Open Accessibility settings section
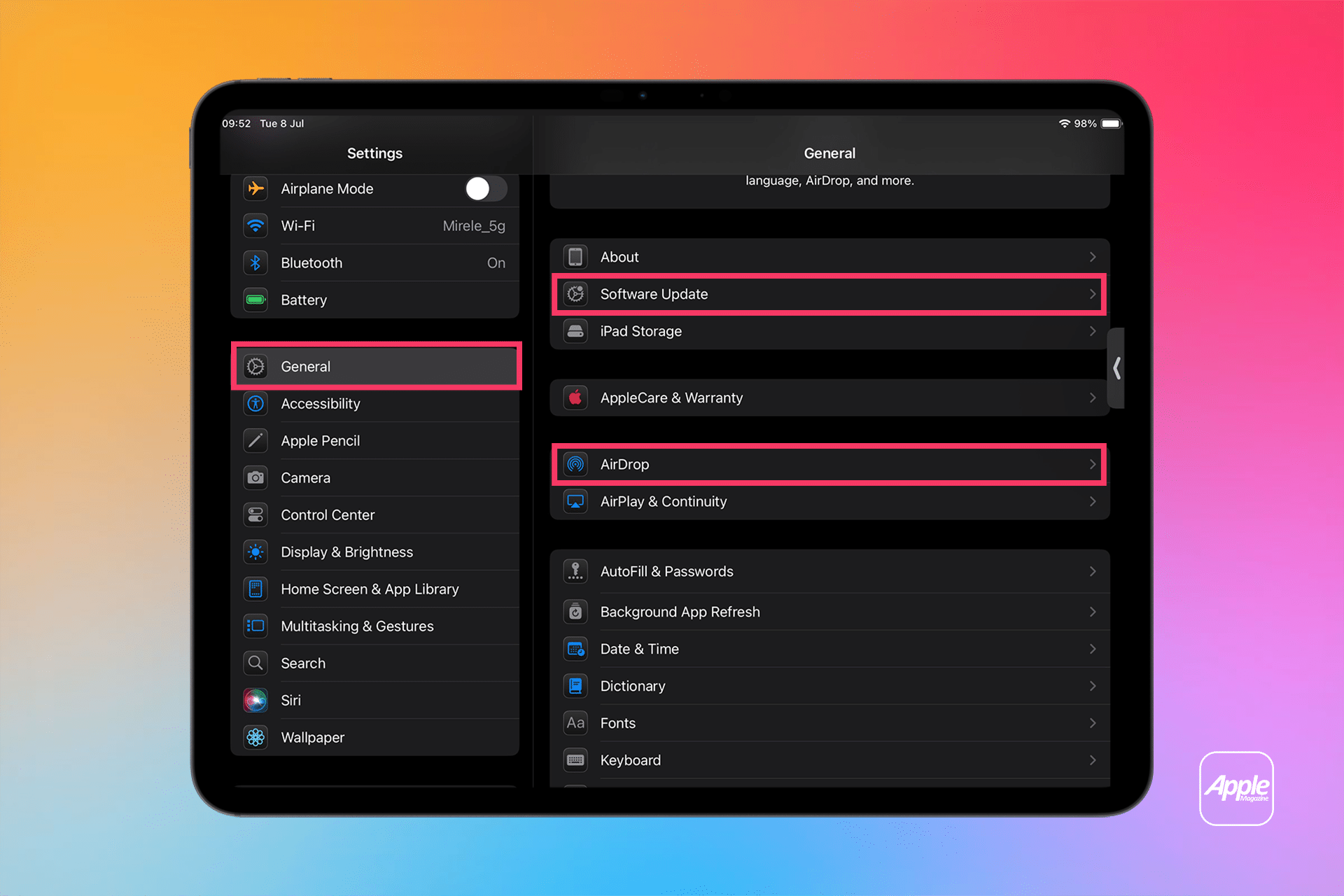This screenshot has height=896, width=1344. pyautogui.click(x=376, y=403)
